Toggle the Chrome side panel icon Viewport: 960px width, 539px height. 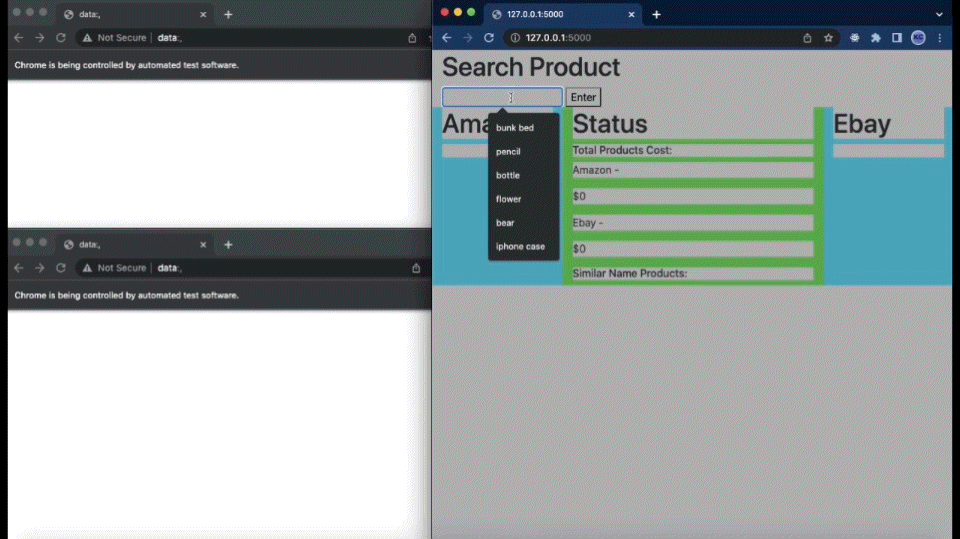[897, 38]
